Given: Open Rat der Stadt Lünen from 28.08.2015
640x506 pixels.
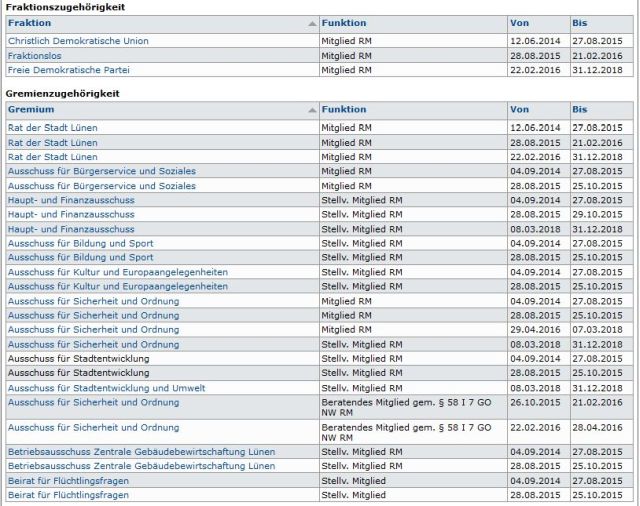Looking at the screenshot, I should point(53,143).
